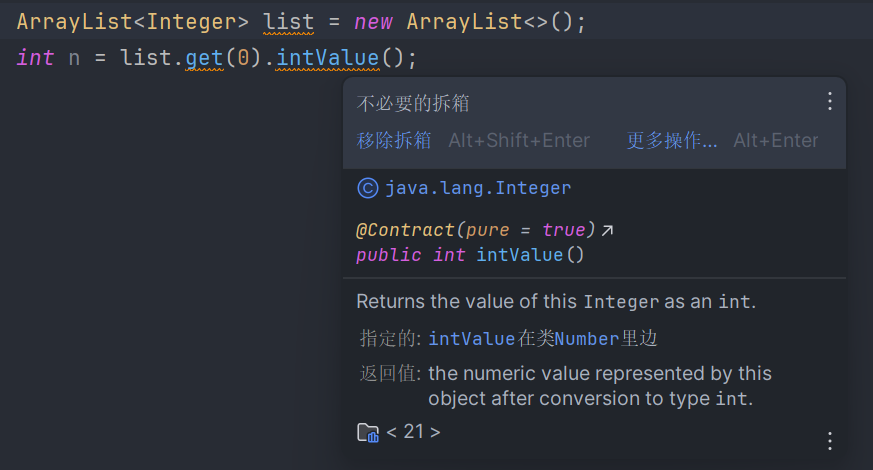Click the < 21 > JDK version label
873x470 pixels.
pos(413,433)
